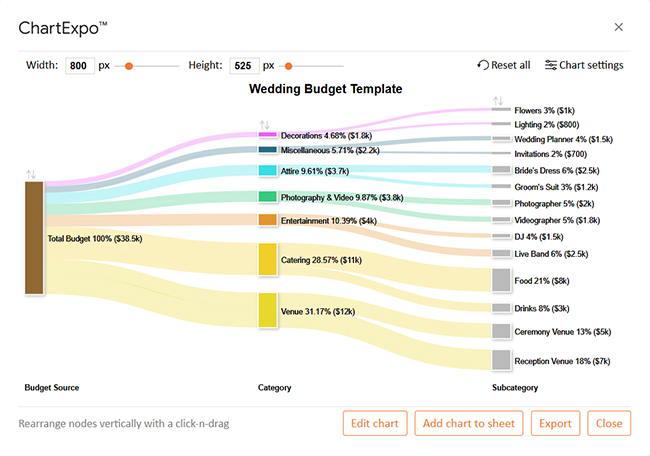Select the yellow Venue node
The height and width of the screenshot is (456, 650).
[x=267, y=310]
